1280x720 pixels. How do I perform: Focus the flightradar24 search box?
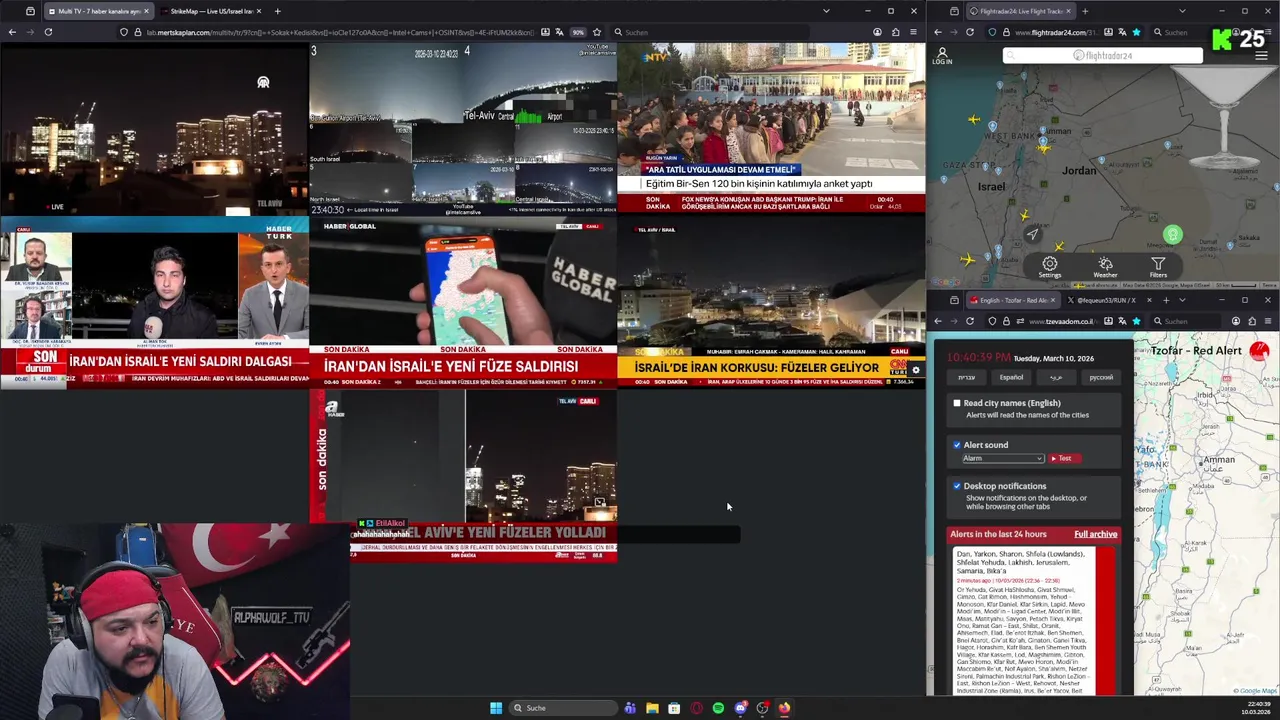click(x=1103, y=56)
